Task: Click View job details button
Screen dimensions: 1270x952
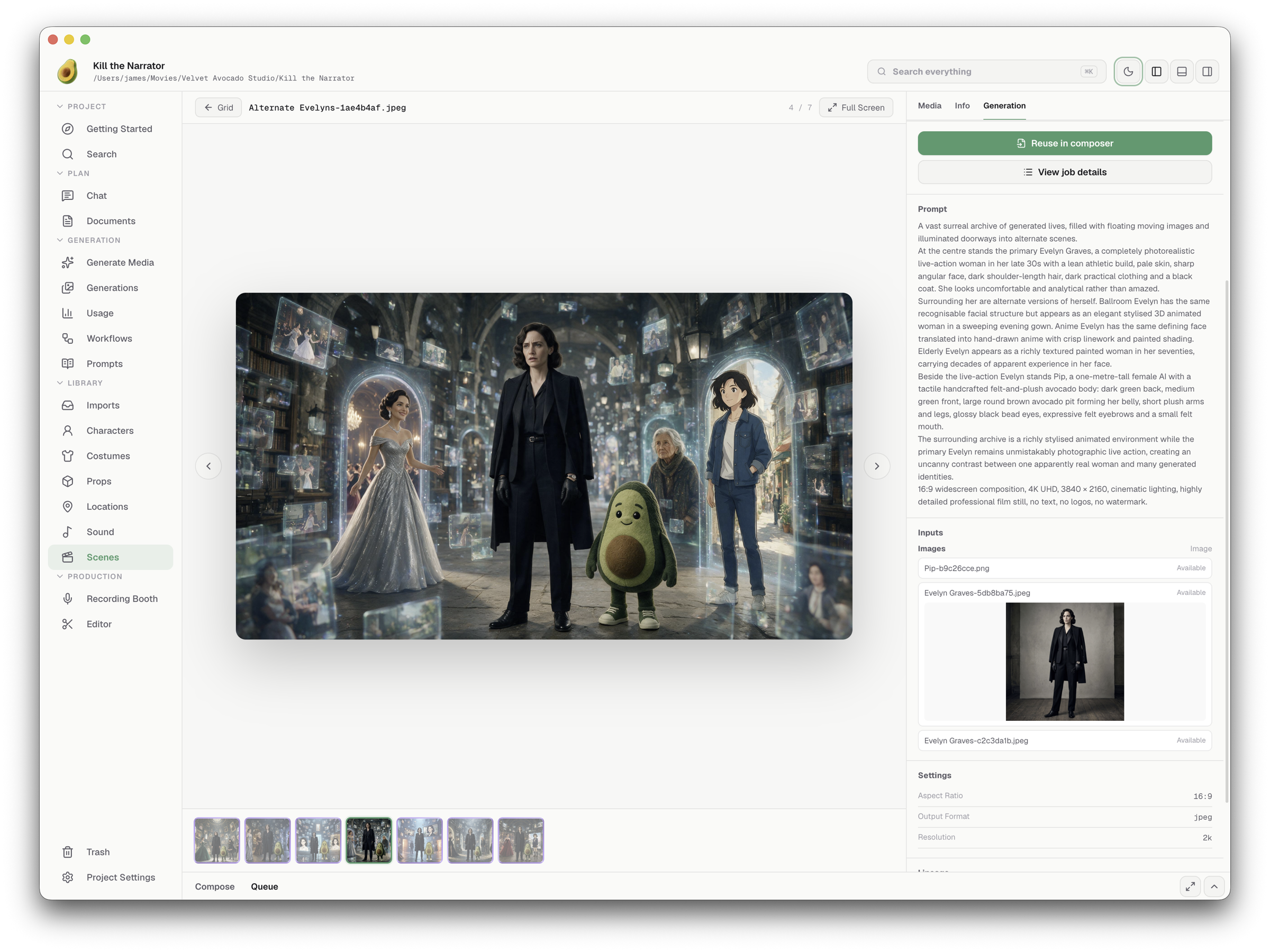Action: (x=1065, y=172)
